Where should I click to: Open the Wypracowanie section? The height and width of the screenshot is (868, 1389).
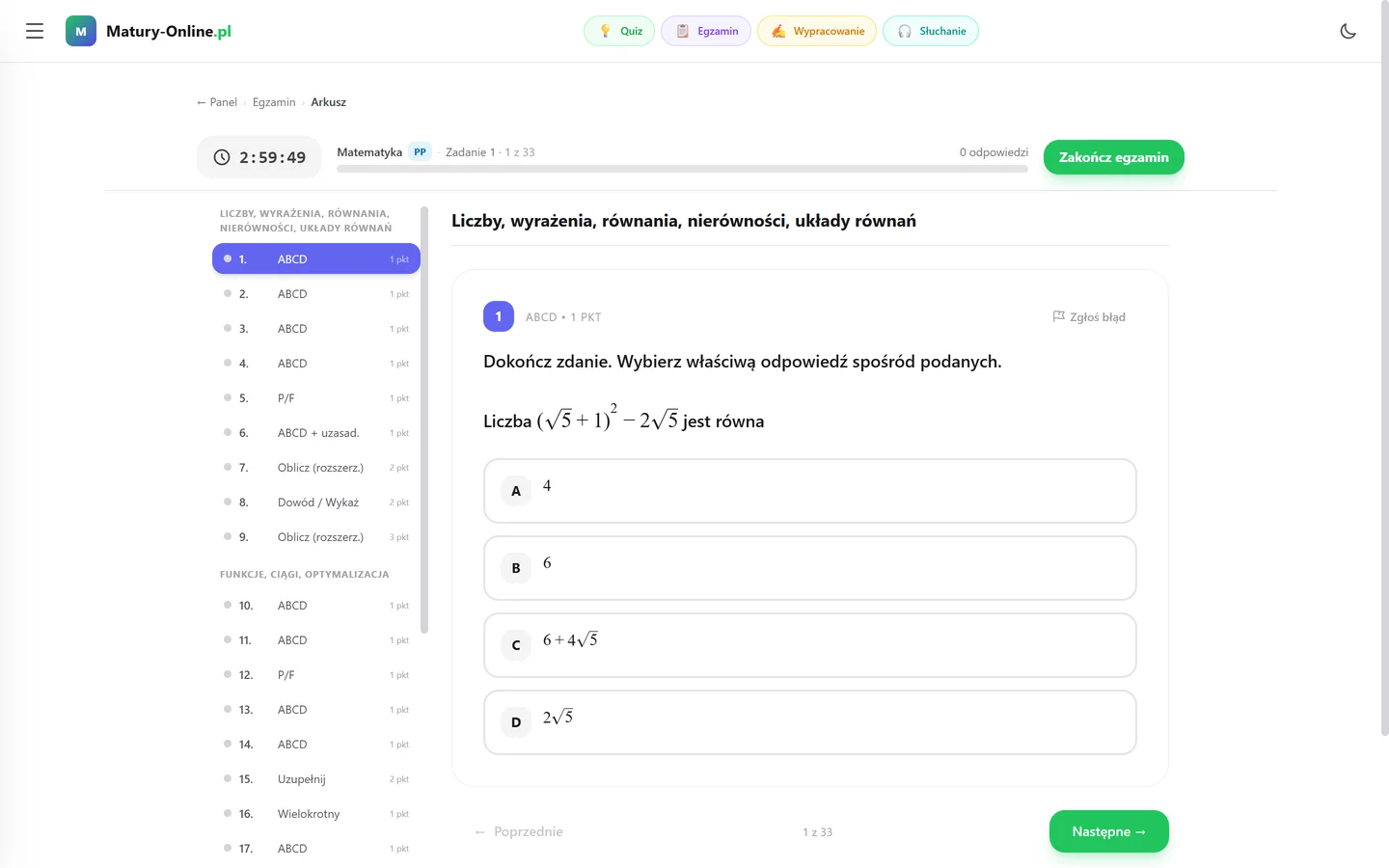pos(817,31)
